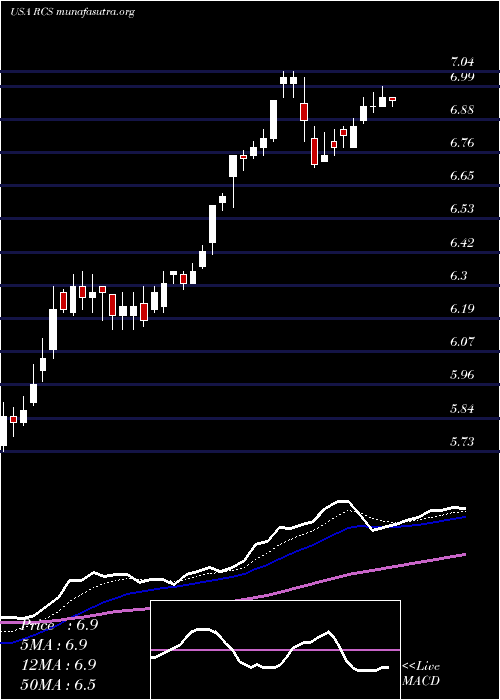Click the 6.53 price level label
Viewport: 500px width, 700px height.
(x=462, y=208)
